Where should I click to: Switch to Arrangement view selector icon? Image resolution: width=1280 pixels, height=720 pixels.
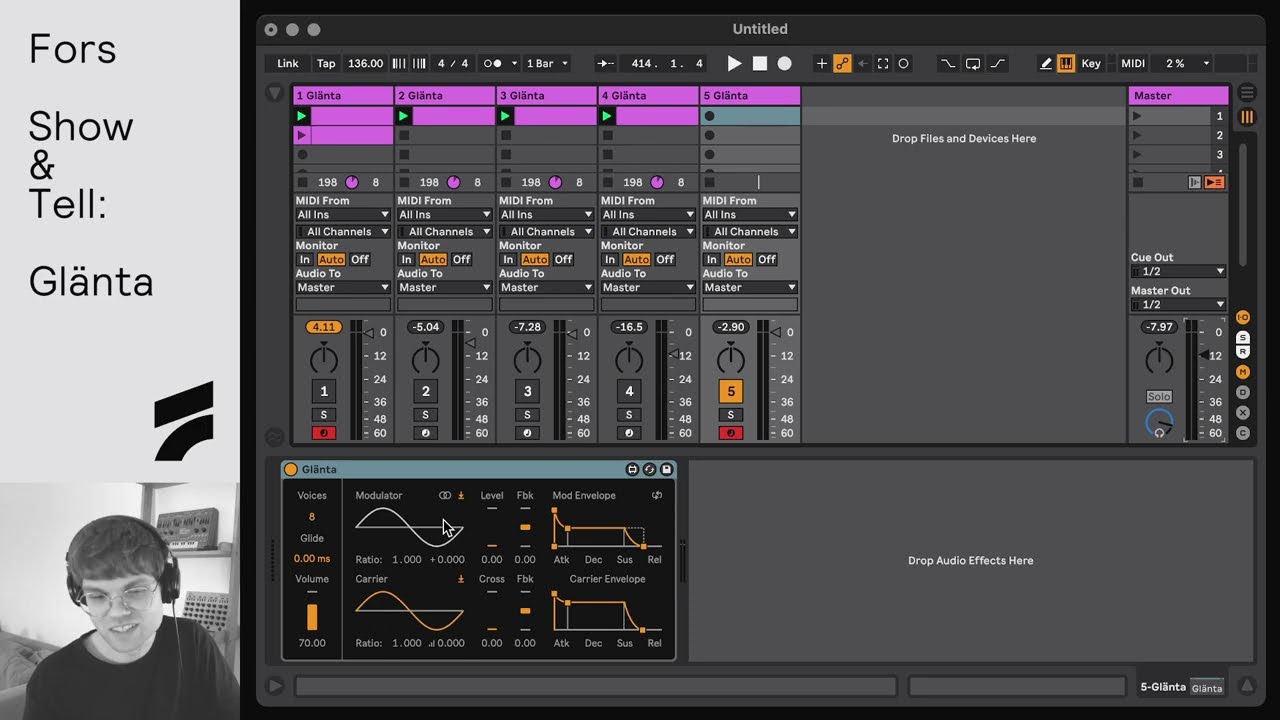pyautogui.click(x=1247, y=93)
